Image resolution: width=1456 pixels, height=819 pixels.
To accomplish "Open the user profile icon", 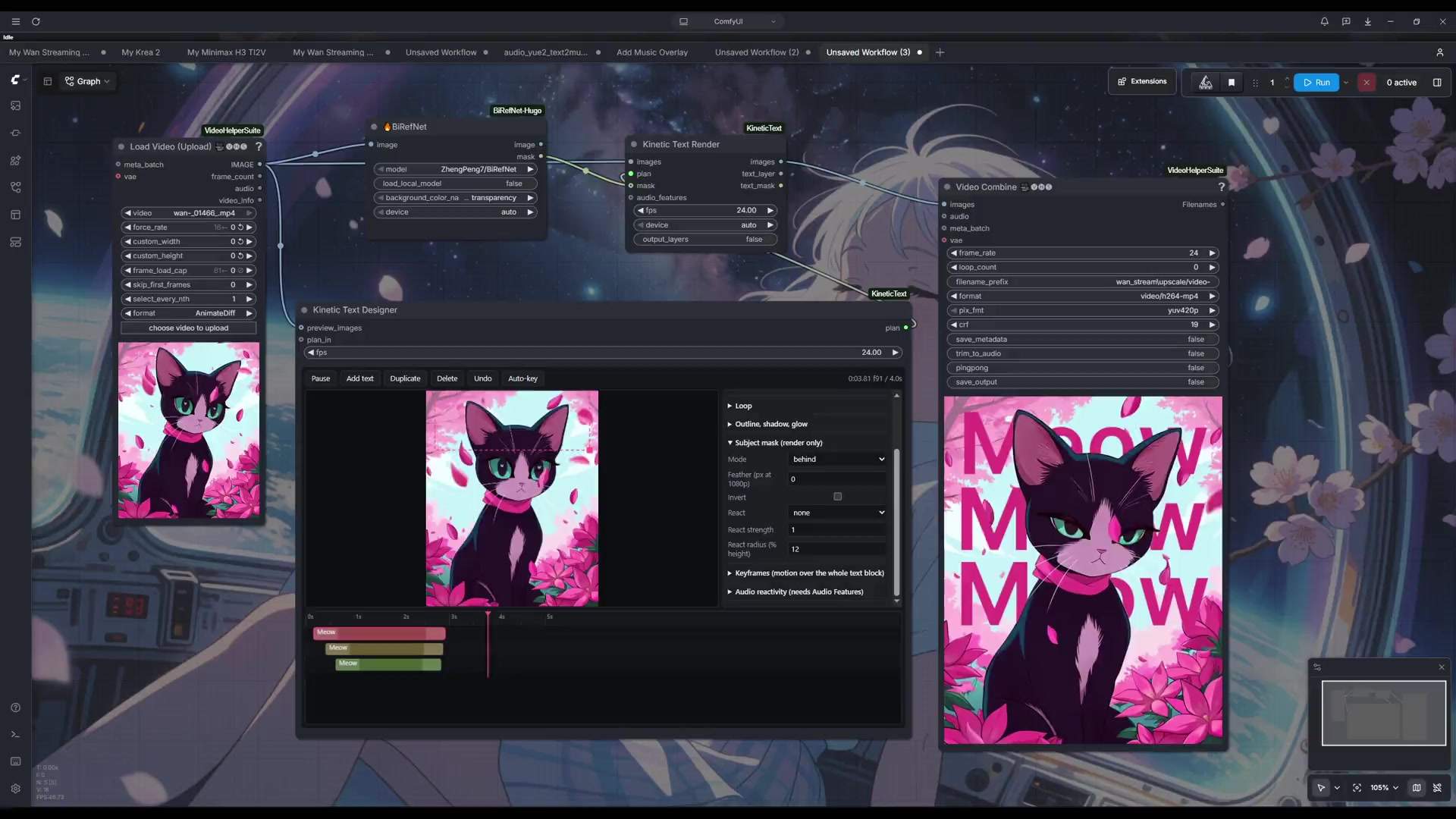I will tap(1439, 52).
